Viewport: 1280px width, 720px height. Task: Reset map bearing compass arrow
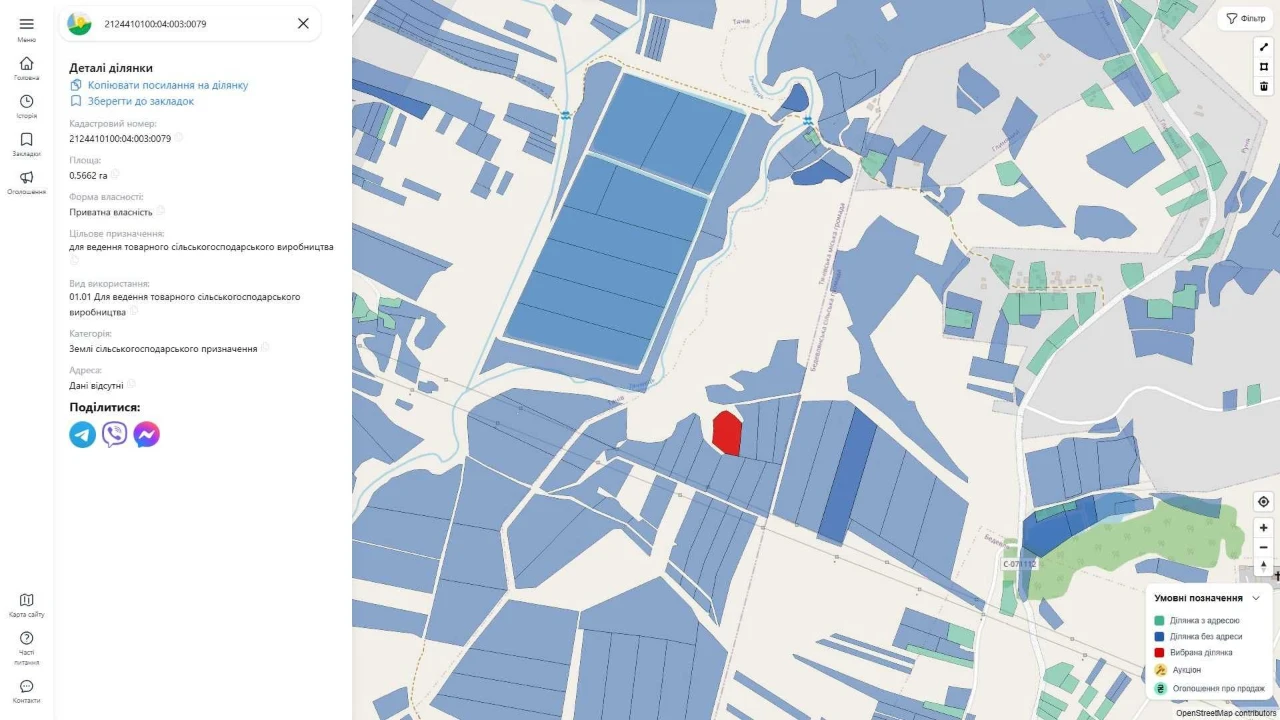1264,566
